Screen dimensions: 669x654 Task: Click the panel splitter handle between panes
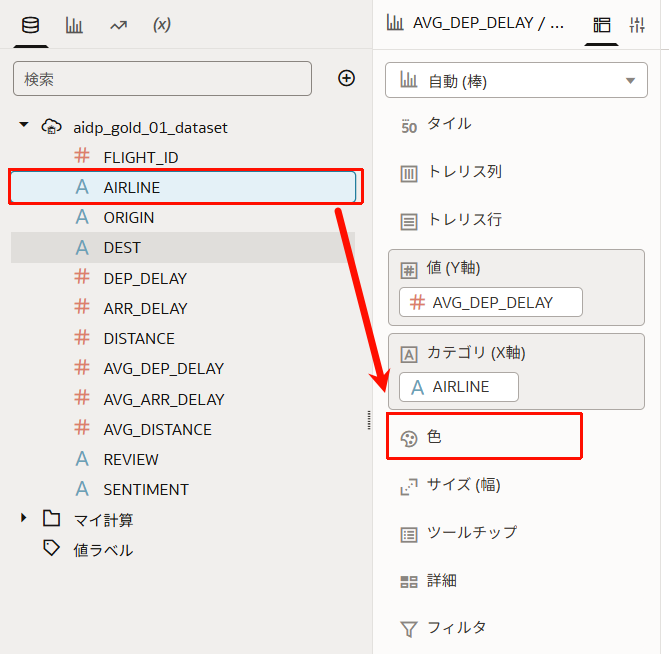point(369,420)
